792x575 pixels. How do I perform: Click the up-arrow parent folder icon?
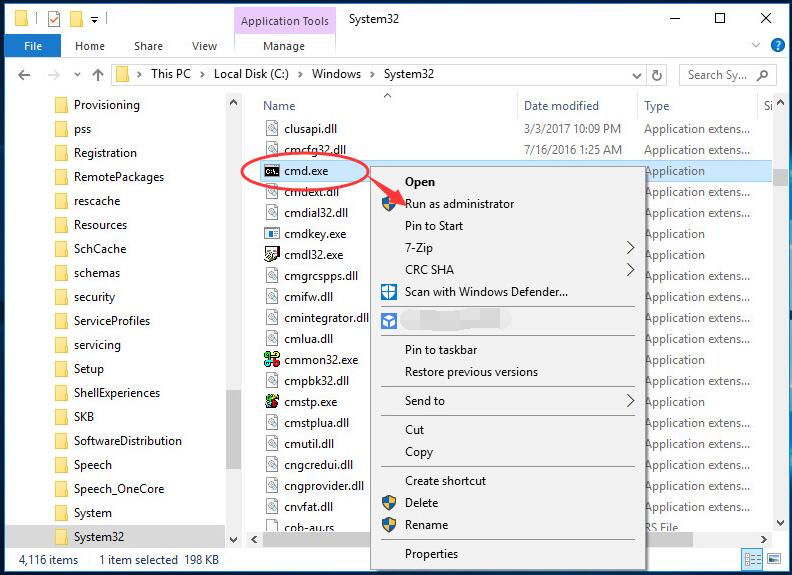tap(98, 75)
